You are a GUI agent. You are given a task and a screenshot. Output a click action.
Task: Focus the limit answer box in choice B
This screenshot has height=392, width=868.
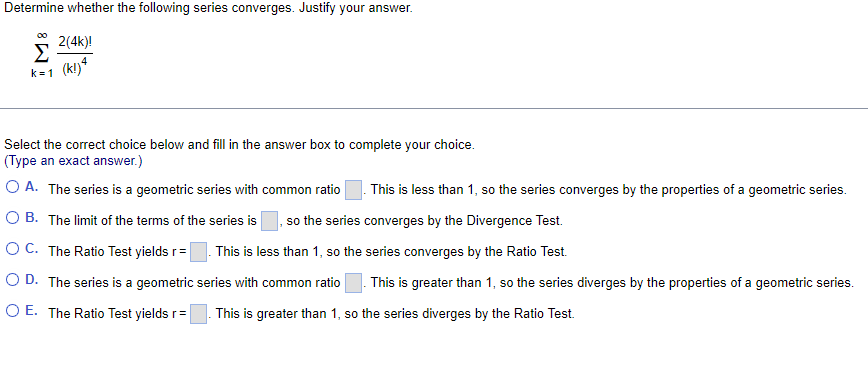[x=270, y=221]
